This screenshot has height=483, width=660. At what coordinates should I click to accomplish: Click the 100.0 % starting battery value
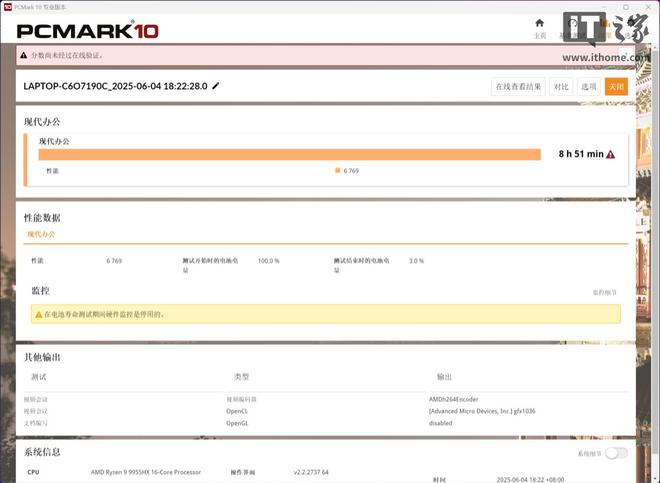pyautogui.click(x=269, y=261)
